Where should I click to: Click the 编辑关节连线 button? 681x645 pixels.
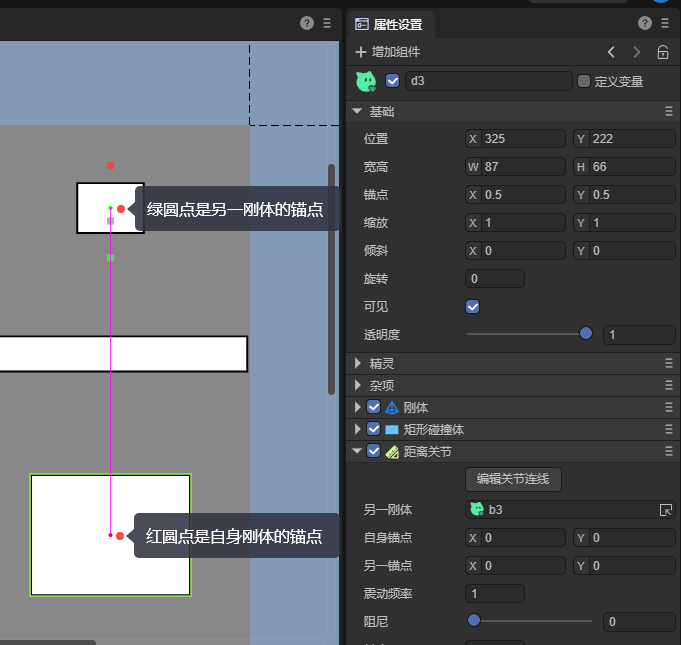coord(513,479)
